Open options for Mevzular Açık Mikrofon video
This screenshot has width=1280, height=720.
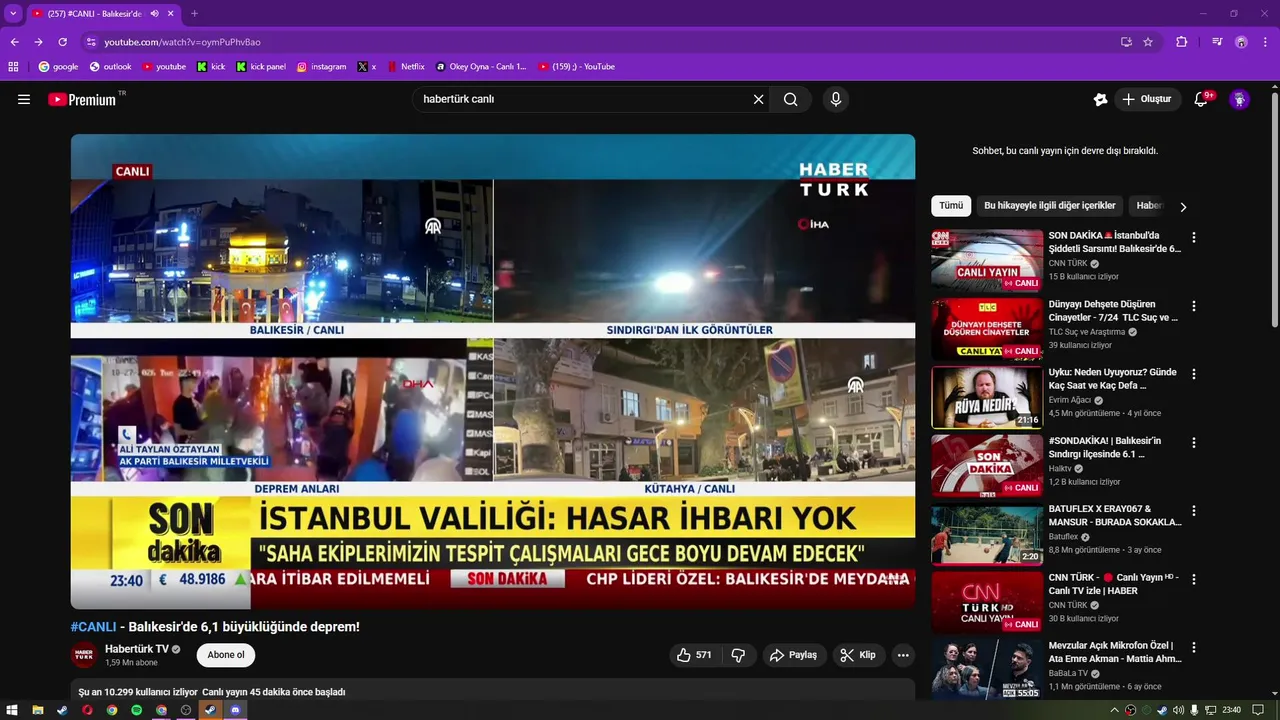(x=1193, y=647)
